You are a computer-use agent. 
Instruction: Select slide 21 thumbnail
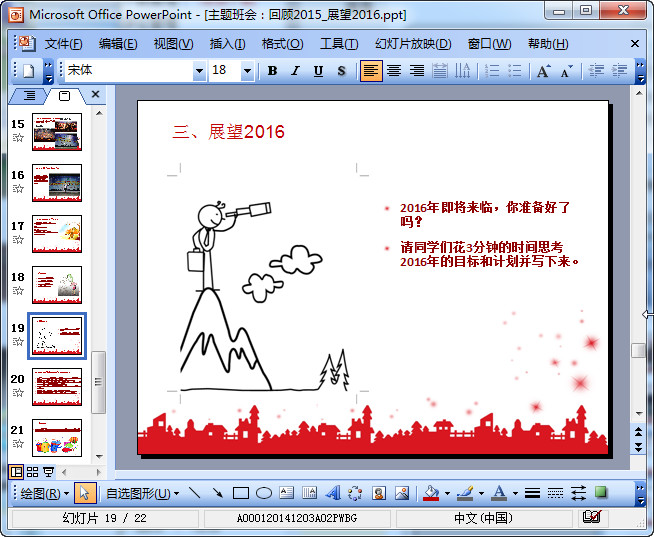click(57, 438)
